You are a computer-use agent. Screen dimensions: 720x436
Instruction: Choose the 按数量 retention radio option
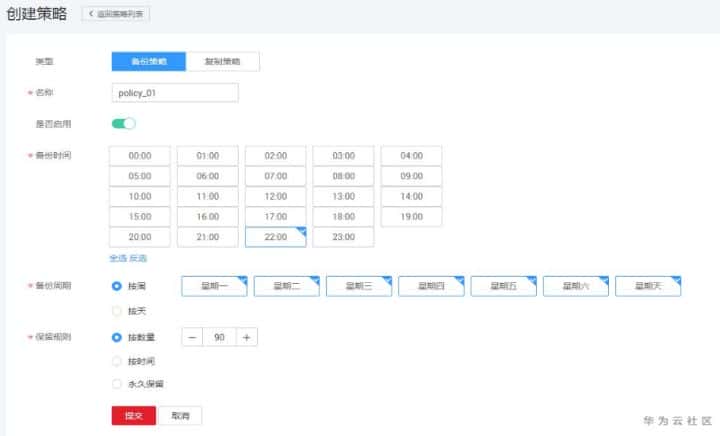point(117,337)
